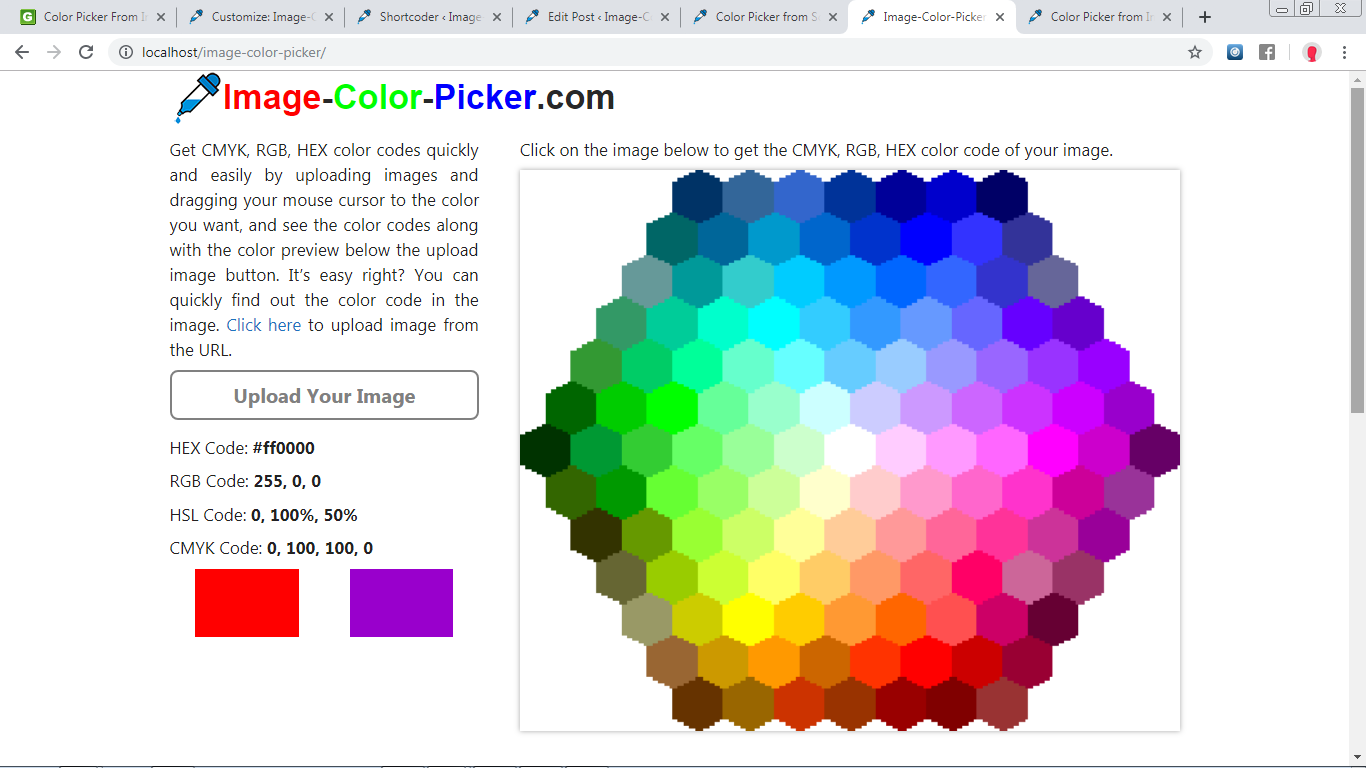The image size is (1366, 768).
Task: Switch to the Customize: Image-C tab
Action: pos(260,17)
